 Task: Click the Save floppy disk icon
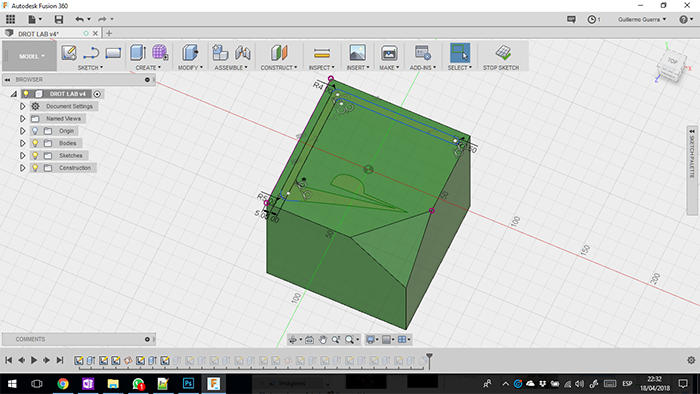point(58,19)
